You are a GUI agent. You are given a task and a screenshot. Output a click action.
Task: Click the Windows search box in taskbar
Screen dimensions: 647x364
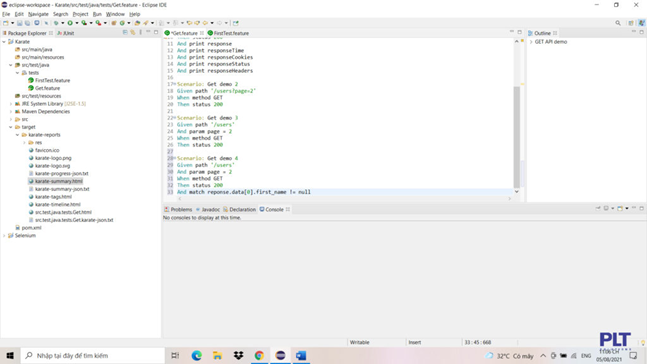pos(93,355)
